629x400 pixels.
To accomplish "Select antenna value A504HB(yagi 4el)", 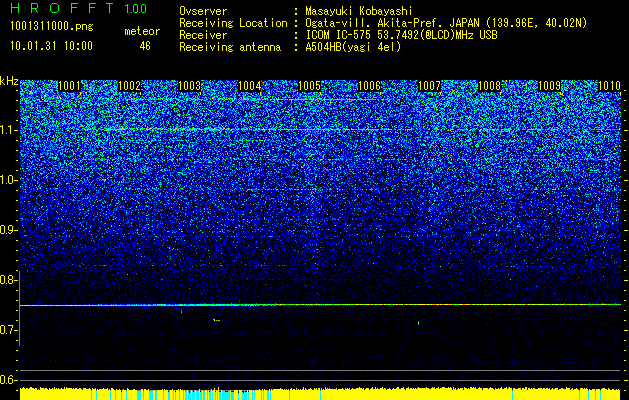I will click(x=353, y=47).
